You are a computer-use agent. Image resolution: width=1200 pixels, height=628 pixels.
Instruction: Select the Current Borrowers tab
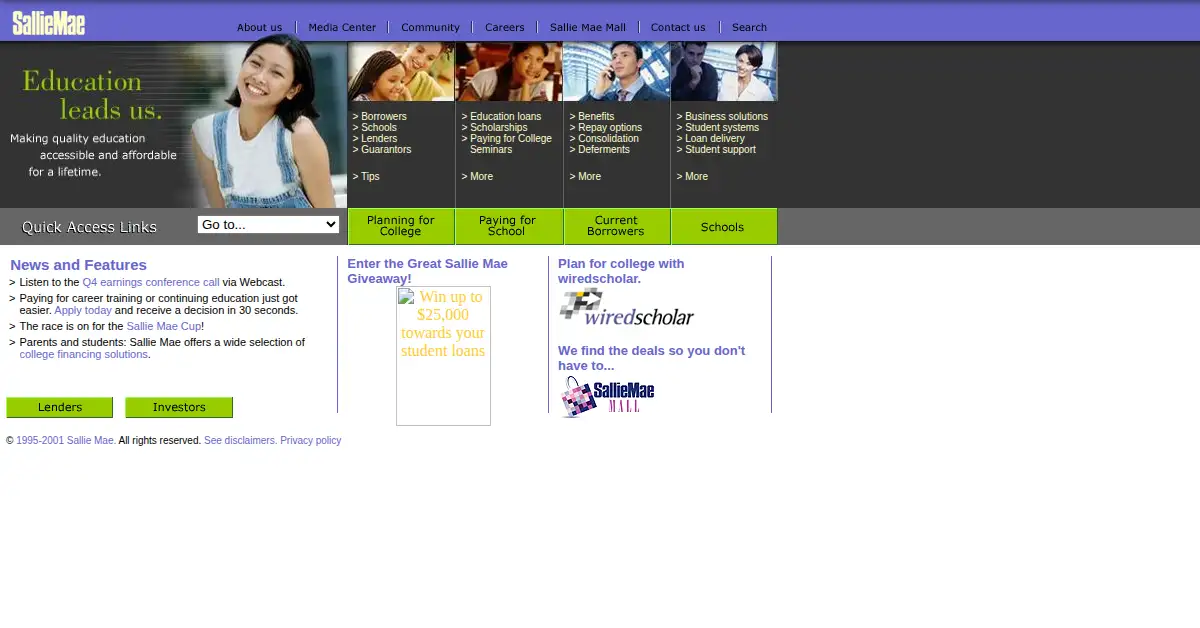click(617, 226)
